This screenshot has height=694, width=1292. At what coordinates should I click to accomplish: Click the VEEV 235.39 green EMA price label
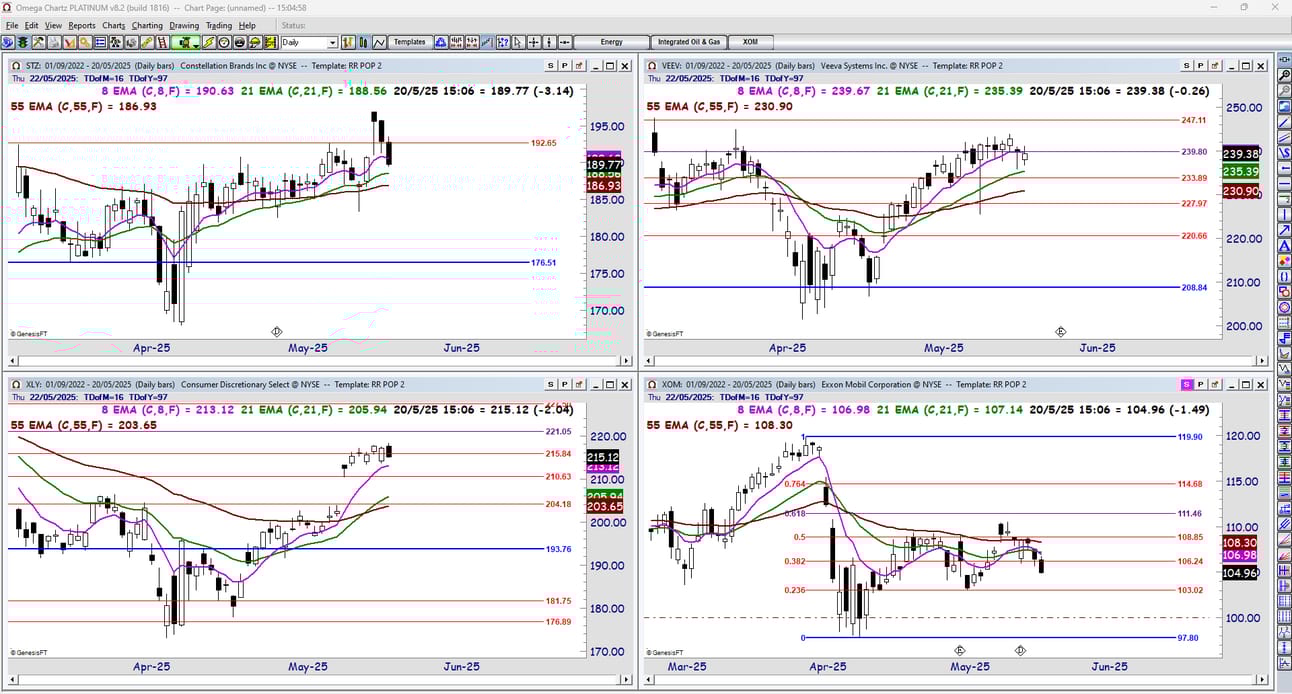coord(1241,172)
